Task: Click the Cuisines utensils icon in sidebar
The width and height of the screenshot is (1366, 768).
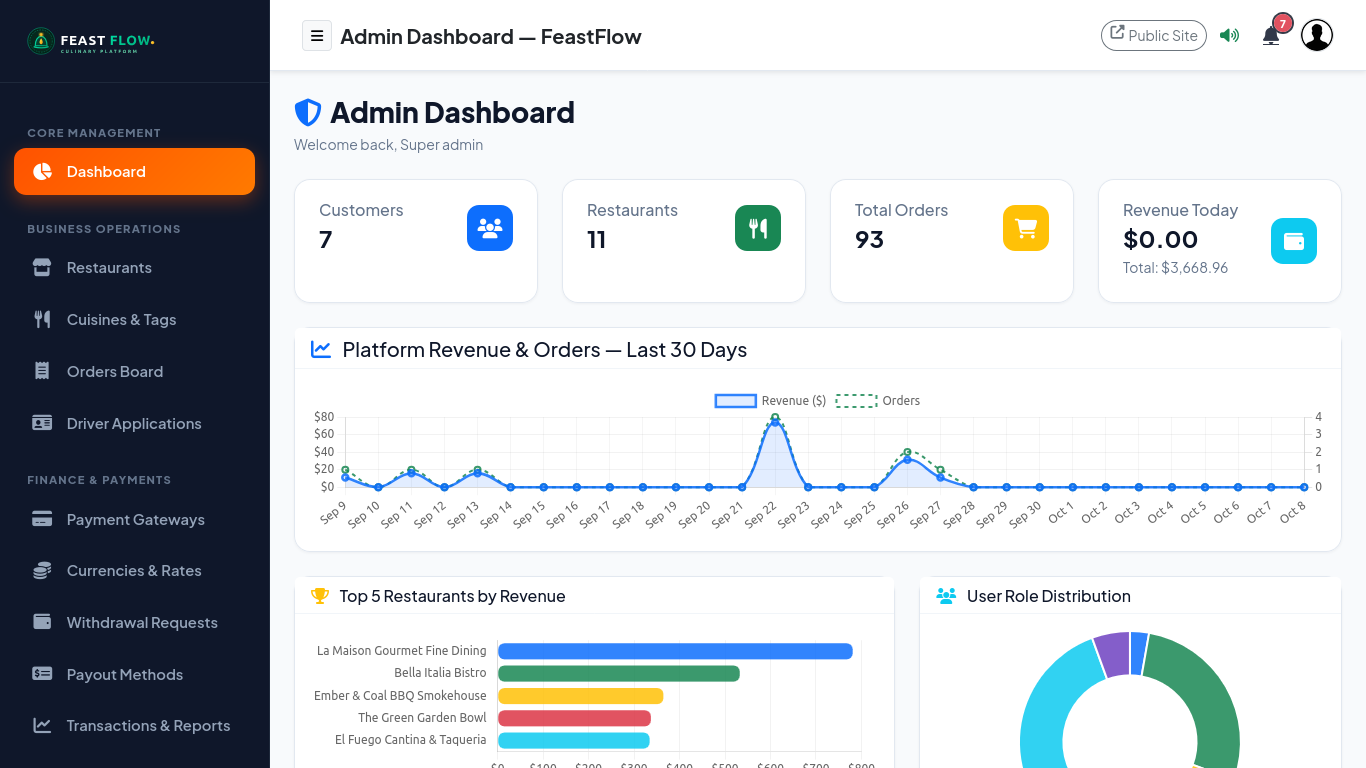Action: 42,320
